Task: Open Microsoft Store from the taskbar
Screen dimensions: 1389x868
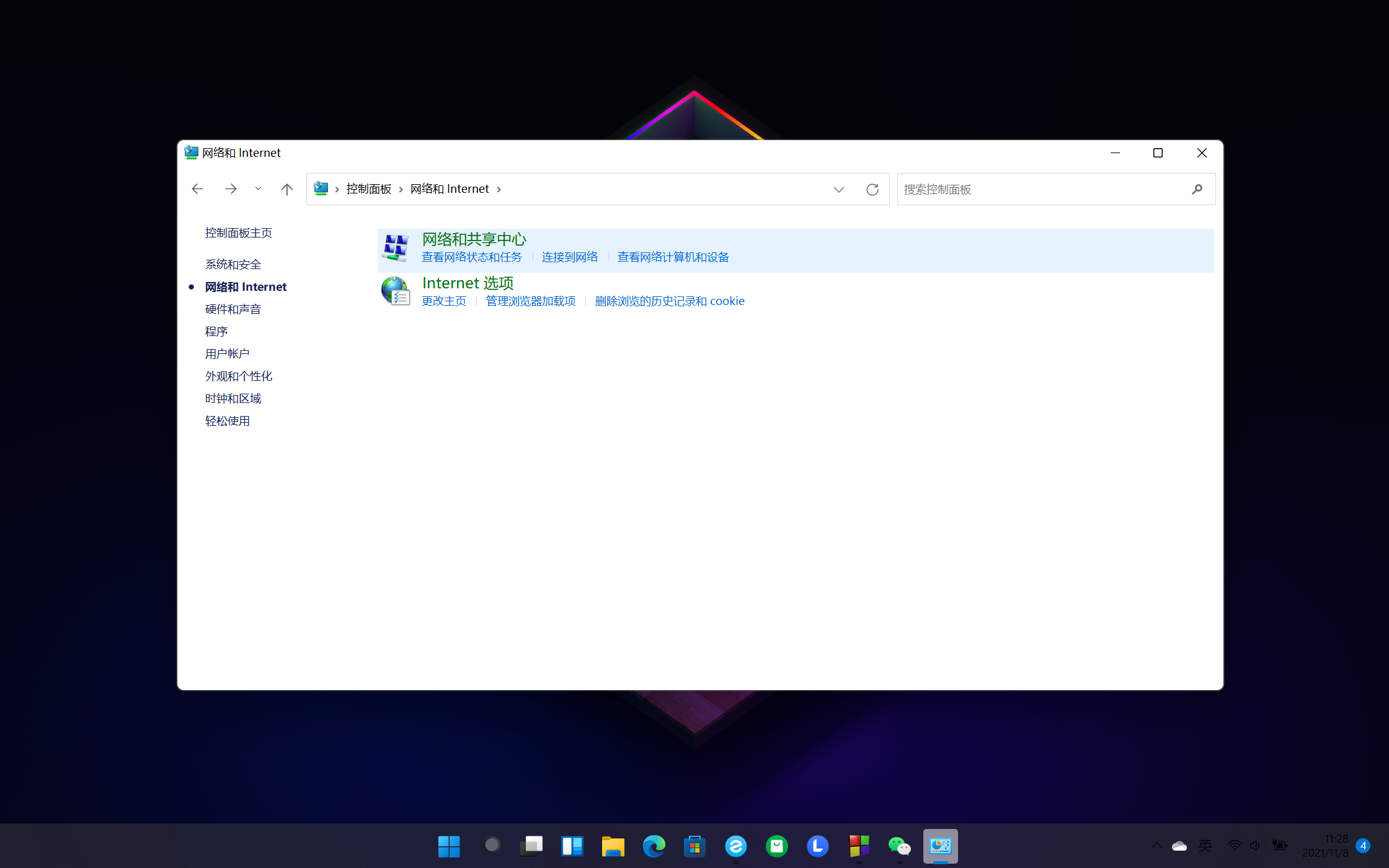Action: [x=694, y=846]
